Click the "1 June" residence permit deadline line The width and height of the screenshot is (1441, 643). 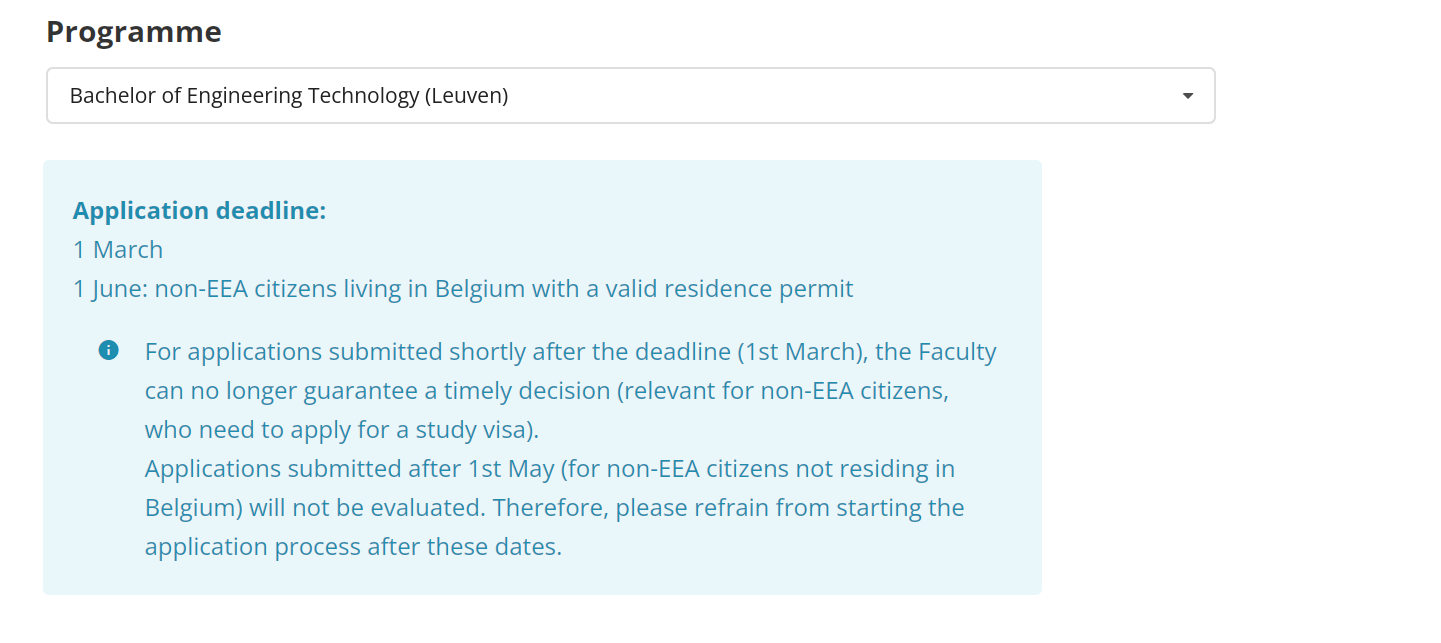pyautogui.click(x=463, y=289)
